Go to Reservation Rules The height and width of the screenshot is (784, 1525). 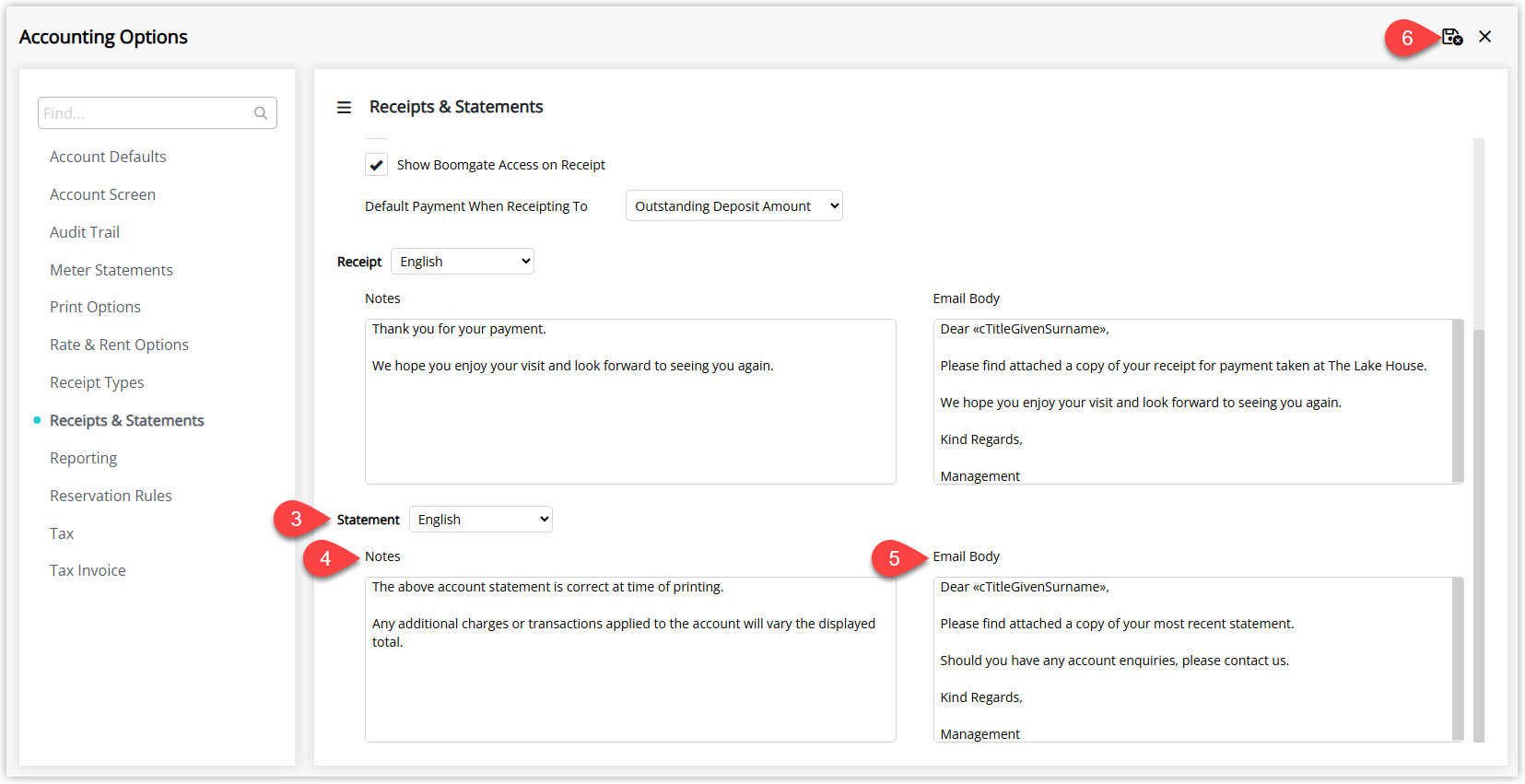pyautogui.click(x=111, y=496)
